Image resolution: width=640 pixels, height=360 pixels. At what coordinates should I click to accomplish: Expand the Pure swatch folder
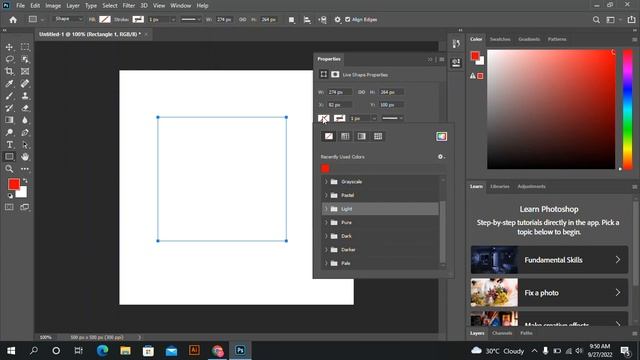pyautogui.click(x=326, y=222)
